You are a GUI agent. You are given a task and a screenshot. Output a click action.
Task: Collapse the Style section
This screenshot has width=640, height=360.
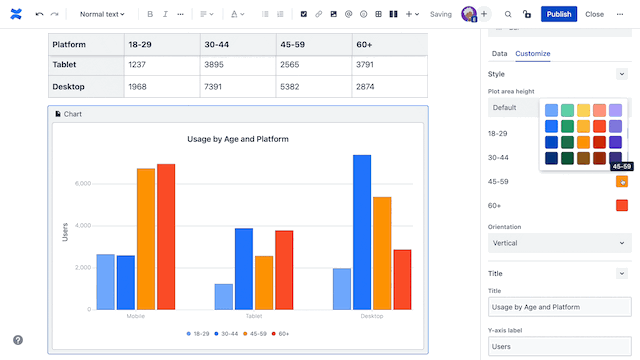click(622, 74)
